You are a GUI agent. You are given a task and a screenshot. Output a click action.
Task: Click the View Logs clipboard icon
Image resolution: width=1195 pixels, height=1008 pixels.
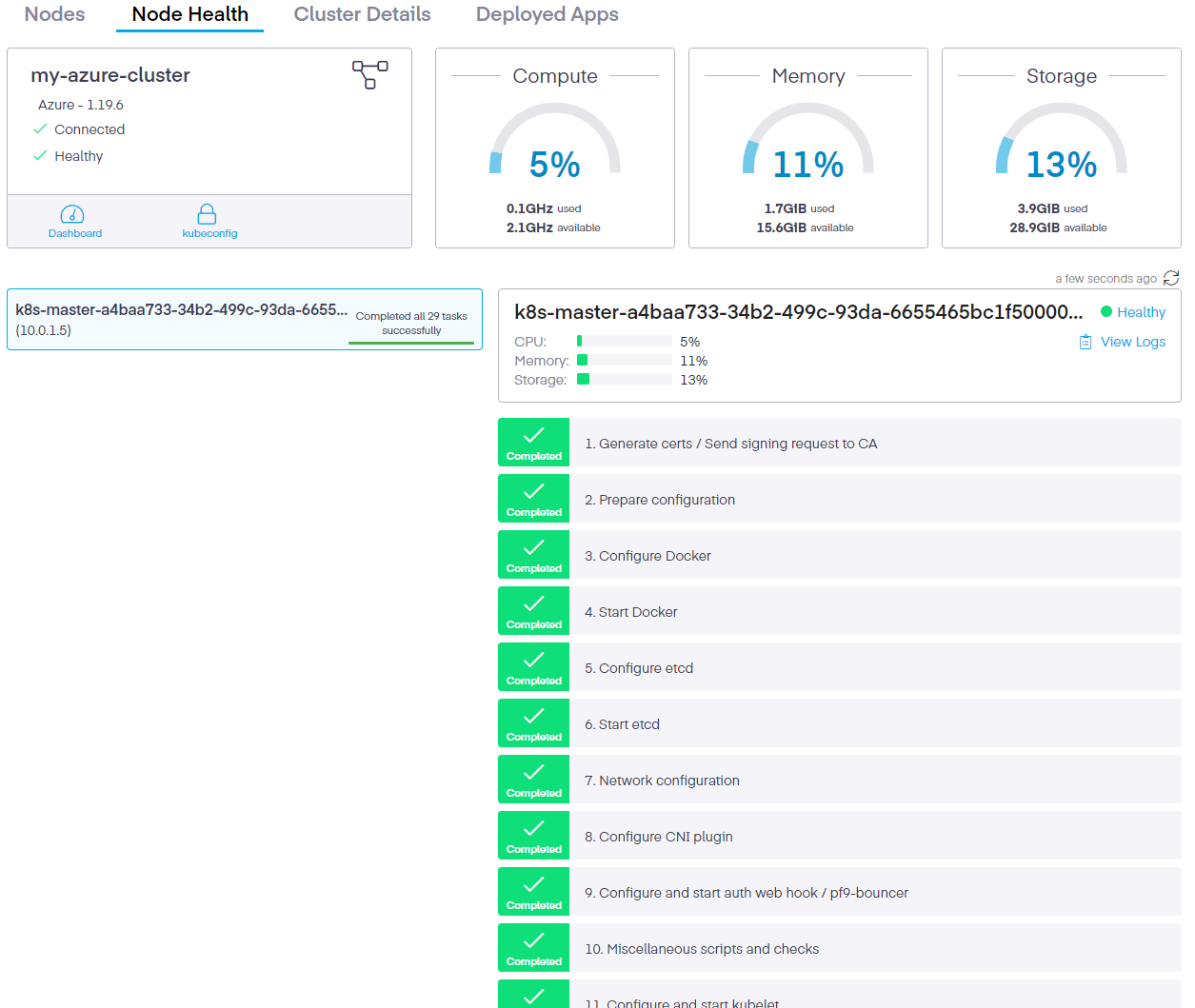pyautogui.click(x=1085, y=341)
